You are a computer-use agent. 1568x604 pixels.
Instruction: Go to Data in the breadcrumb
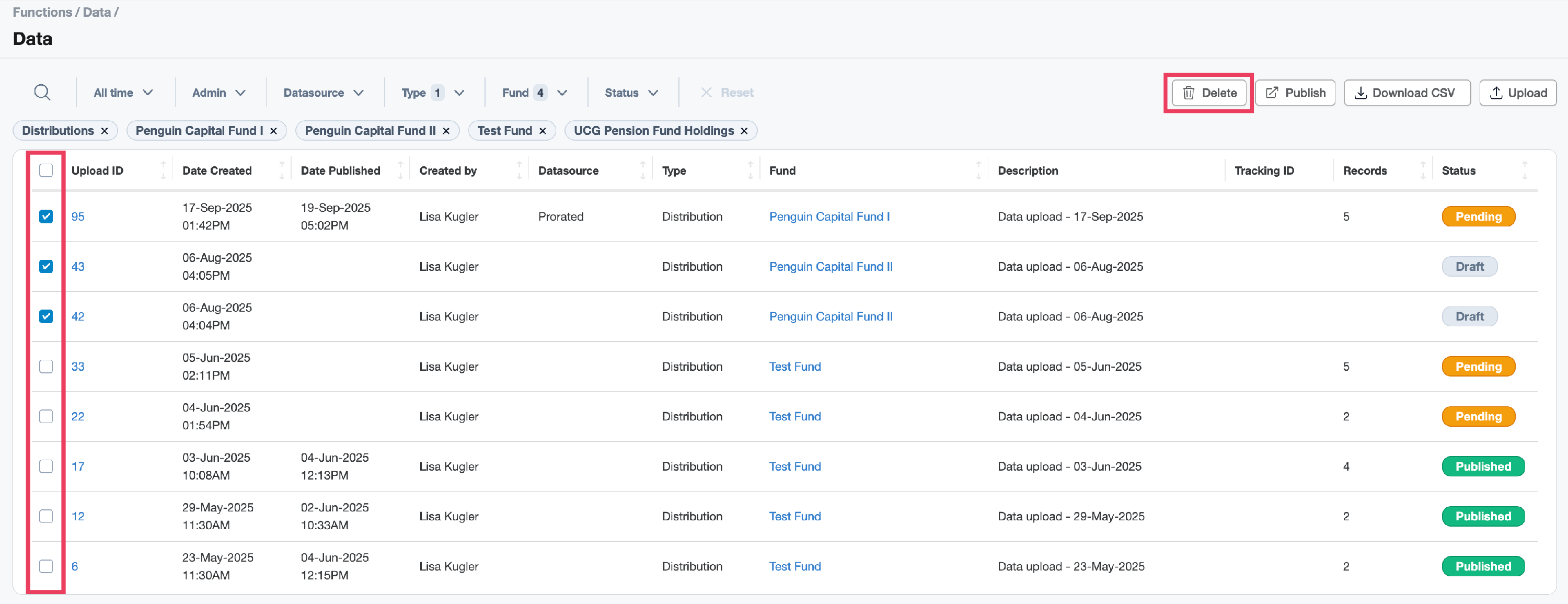(x=96, y=12)
